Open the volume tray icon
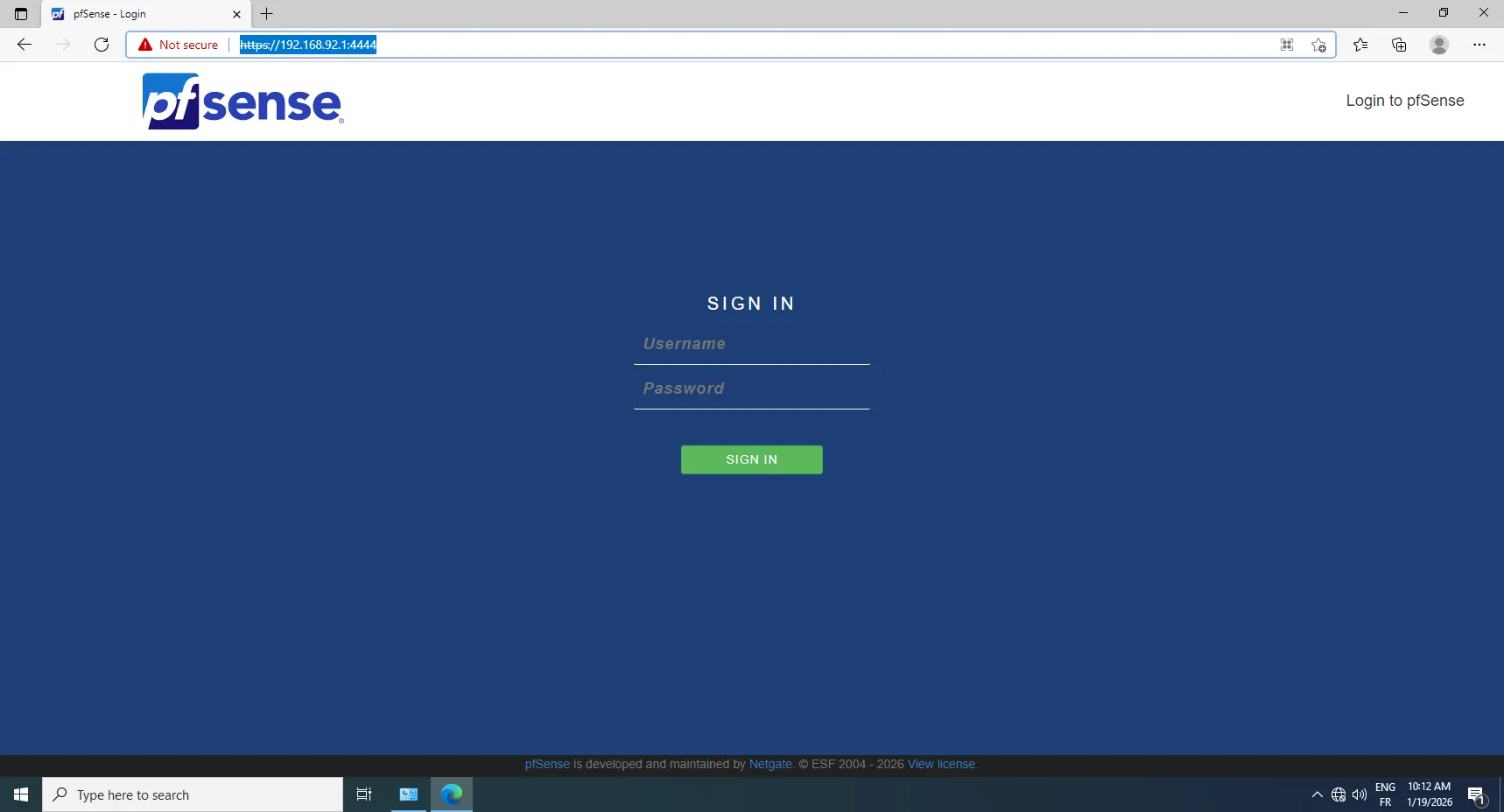 pyautogui.click(x=1360, y=794)
